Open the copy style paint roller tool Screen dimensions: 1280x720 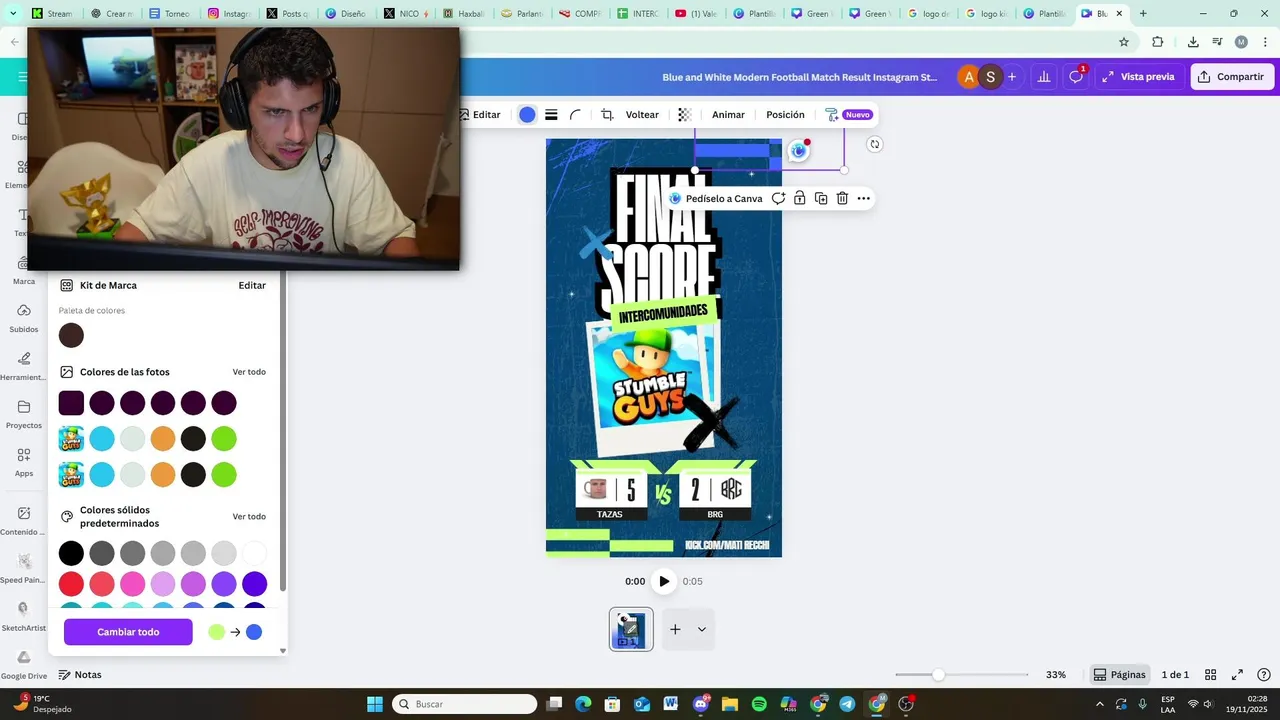coord(831,115)
